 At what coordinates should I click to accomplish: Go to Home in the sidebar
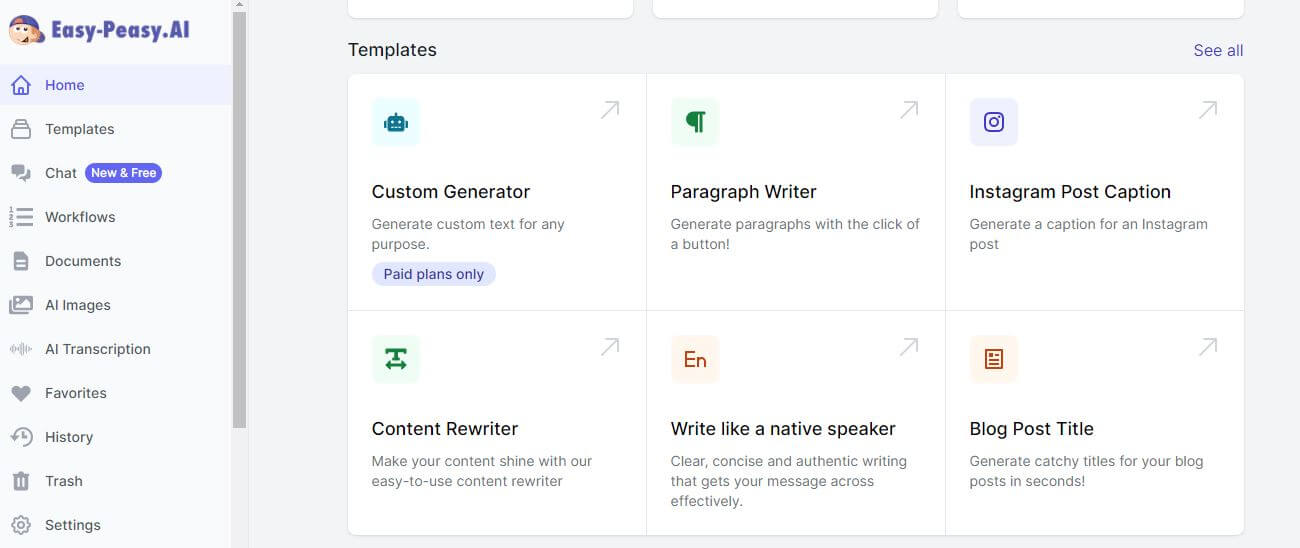64,85
